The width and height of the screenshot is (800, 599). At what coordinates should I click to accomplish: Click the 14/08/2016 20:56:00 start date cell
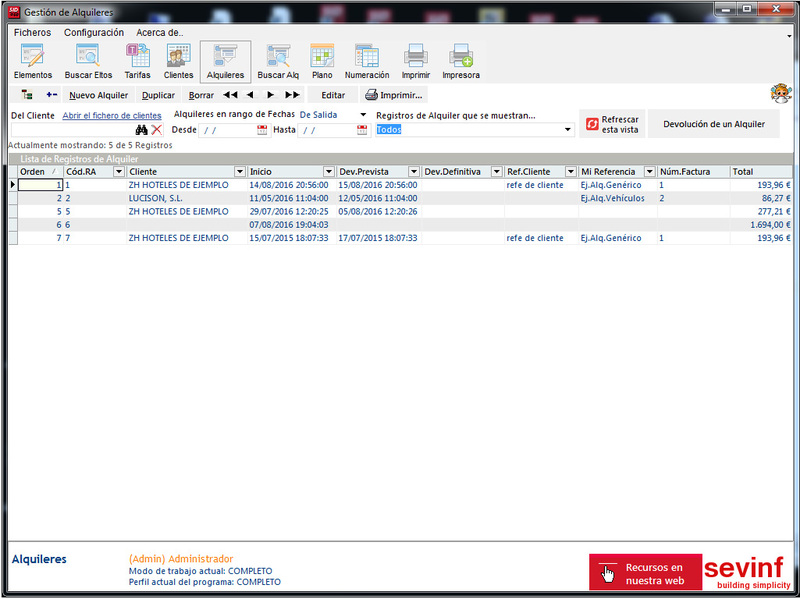(292, 185)
